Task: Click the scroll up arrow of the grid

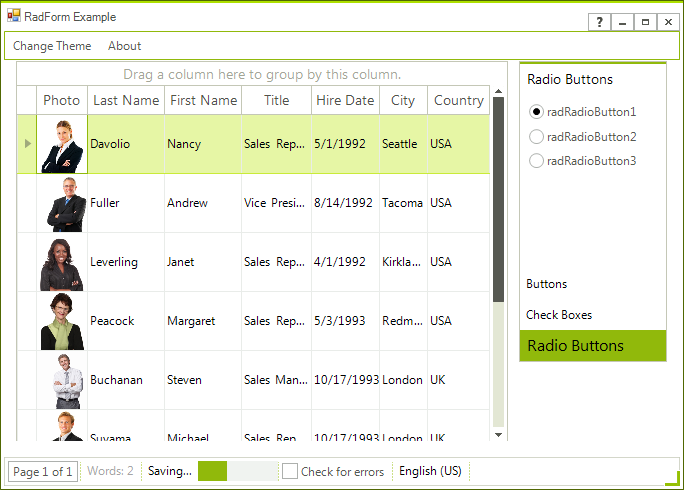Action: pos(499,91)
